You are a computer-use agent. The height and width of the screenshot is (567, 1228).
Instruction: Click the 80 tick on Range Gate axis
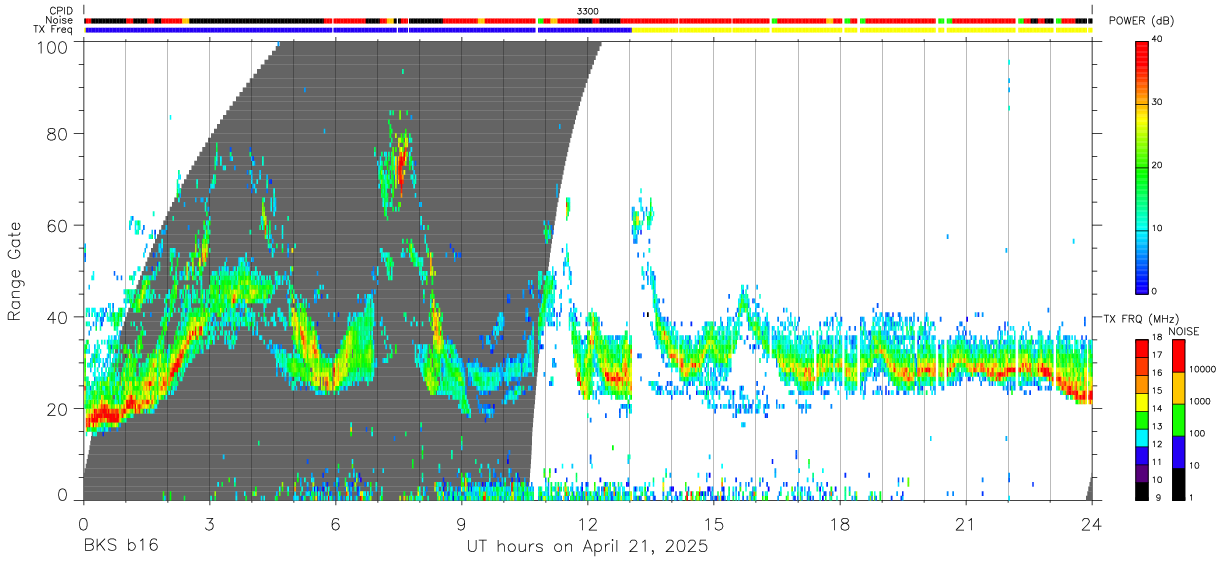(x=59, y=133)
